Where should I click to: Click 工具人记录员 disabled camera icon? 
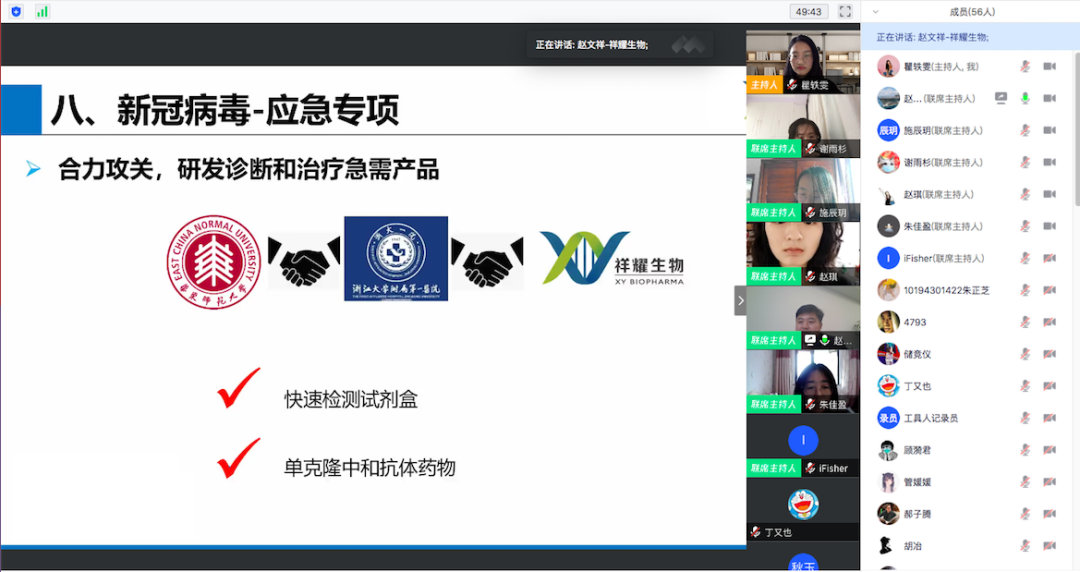[1049, 418]
